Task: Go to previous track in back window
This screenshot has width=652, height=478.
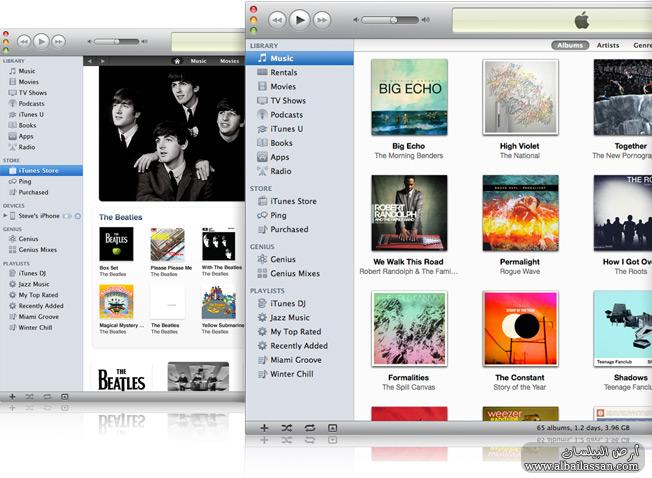Action: click(x=24, y=41)
